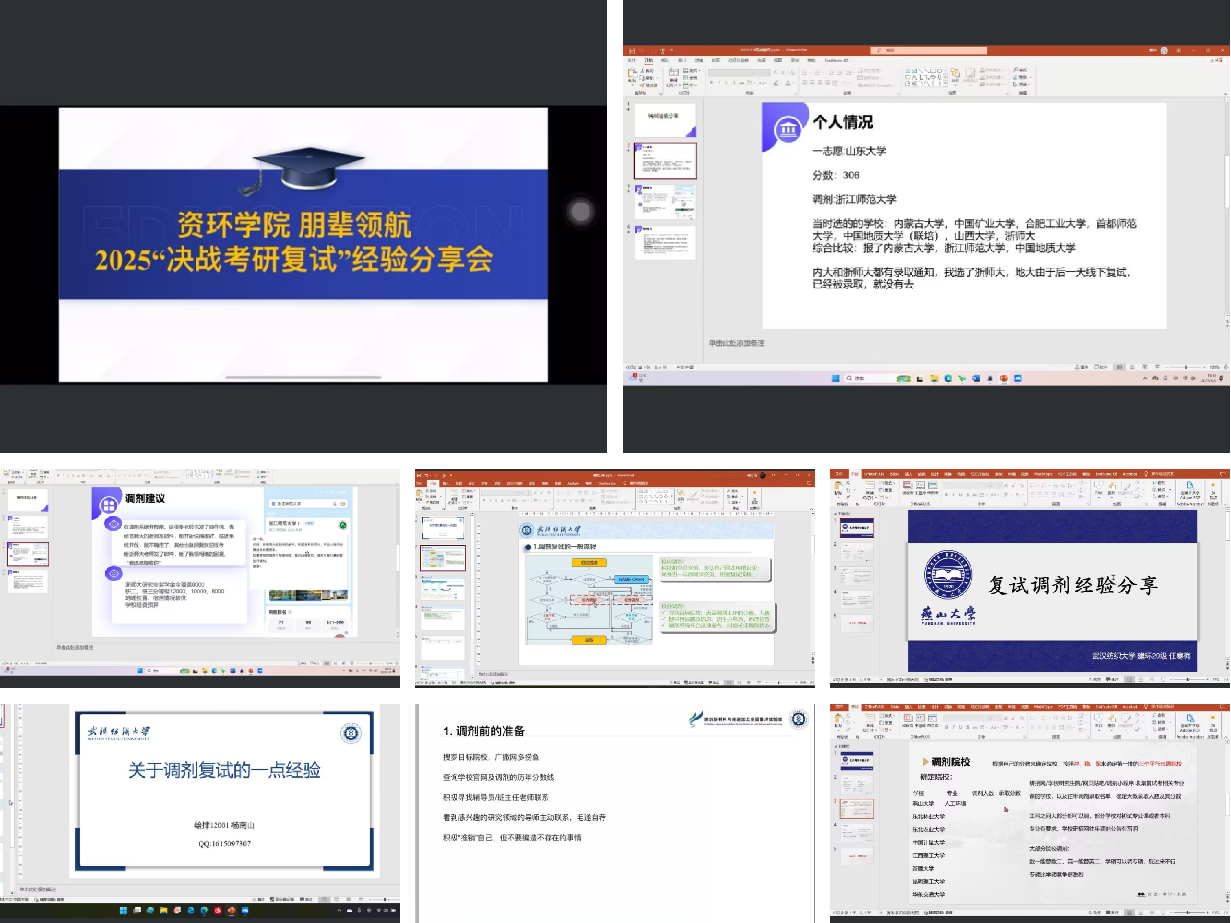Select 调剂经验分享 slide 1 thumbnail in 个人情况 window
The width and height of the screenshot is (1231, 923).
665,121
